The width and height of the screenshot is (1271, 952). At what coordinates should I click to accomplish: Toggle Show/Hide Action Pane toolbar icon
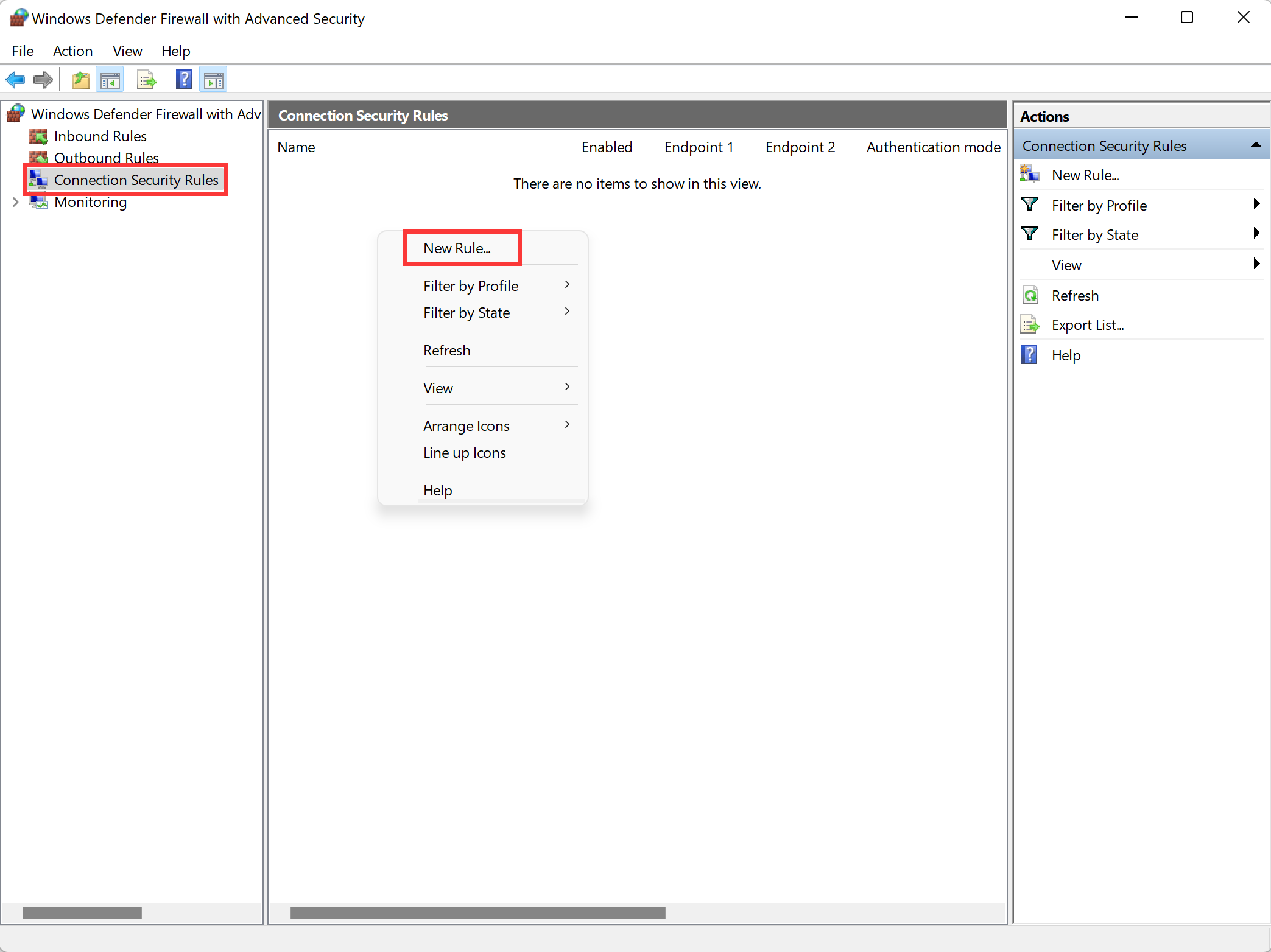coord(213,80)
